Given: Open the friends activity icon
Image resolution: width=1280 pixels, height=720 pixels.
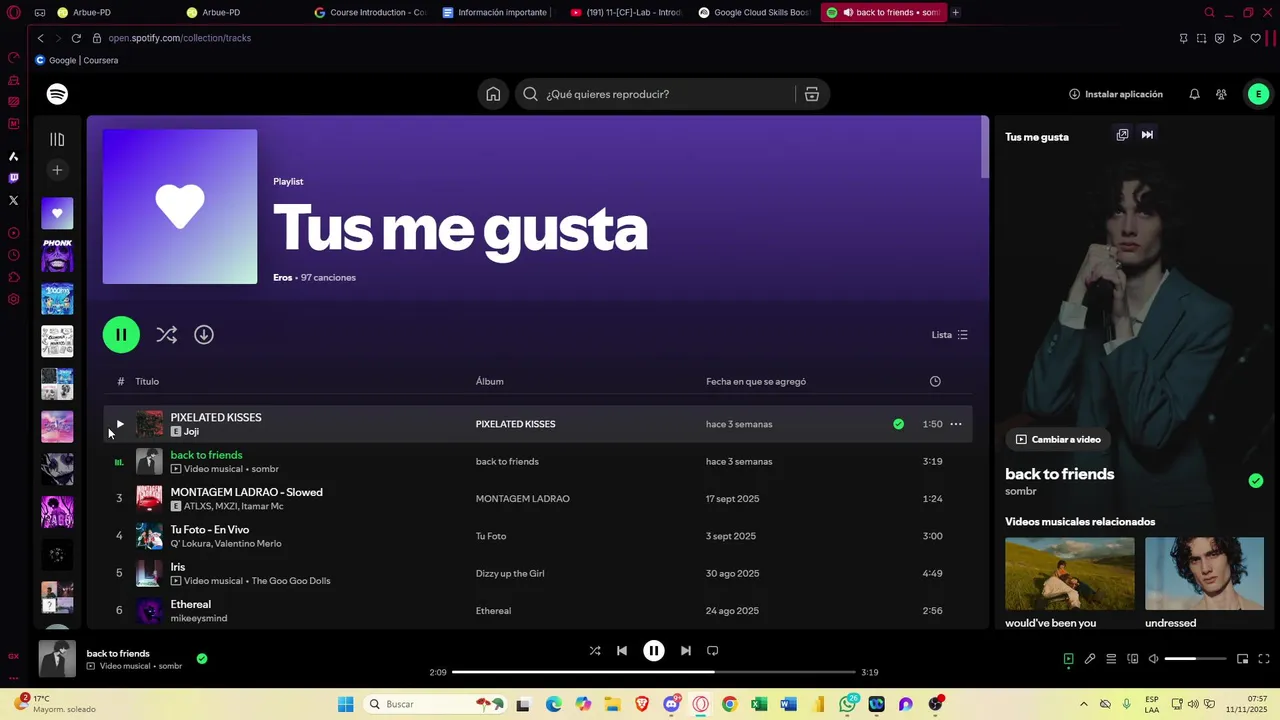Looking at the screenshot, I should (1221, 94).
